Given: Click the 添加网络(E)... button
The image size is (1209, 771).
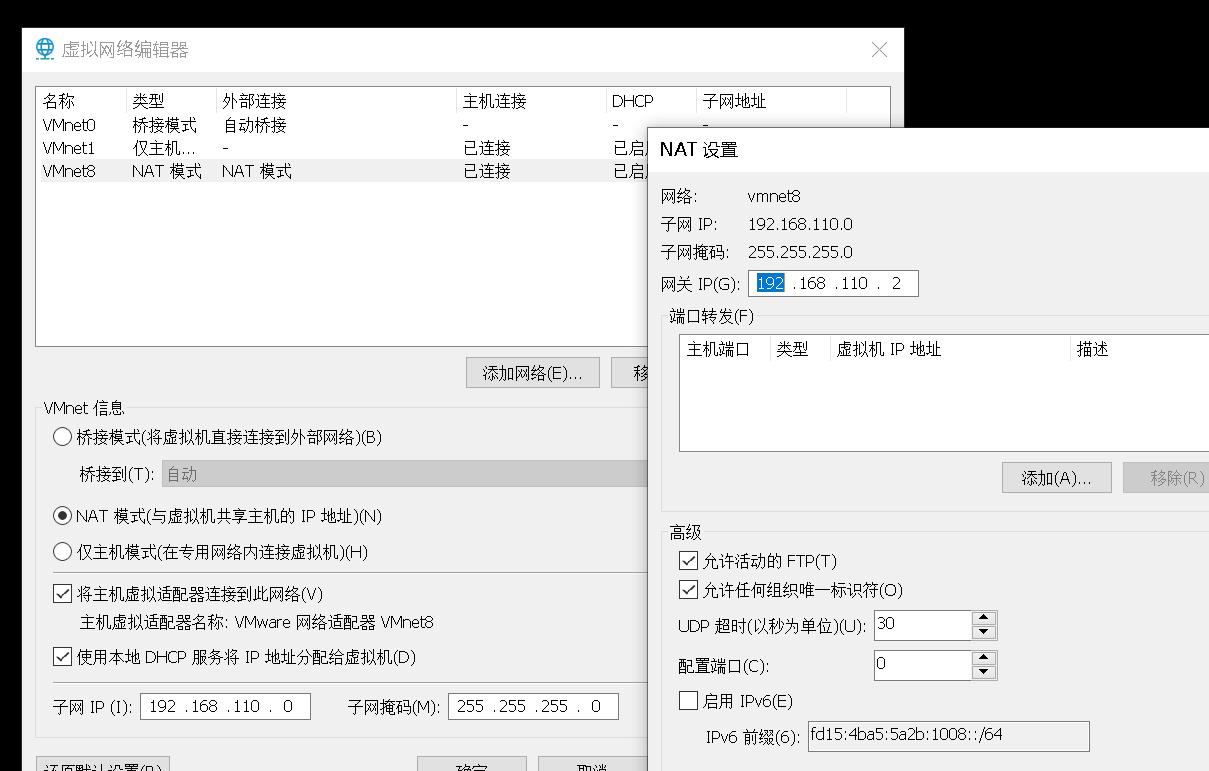Looking at the screenshot, I should click(x=532, y=373).
